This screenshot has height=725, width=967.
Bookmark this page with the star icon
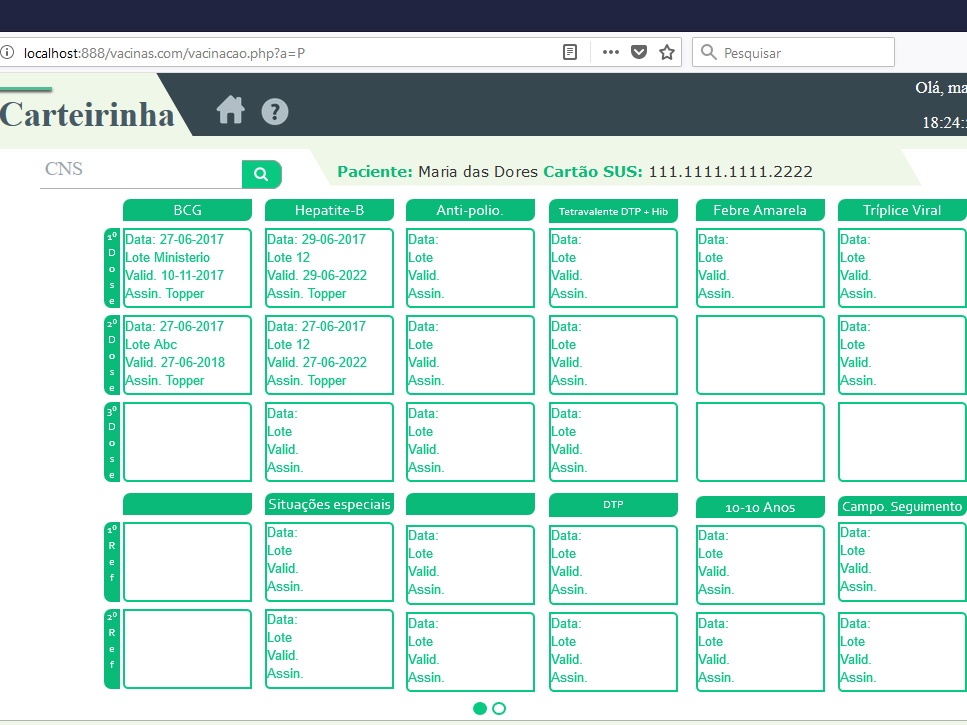(667, 52)
